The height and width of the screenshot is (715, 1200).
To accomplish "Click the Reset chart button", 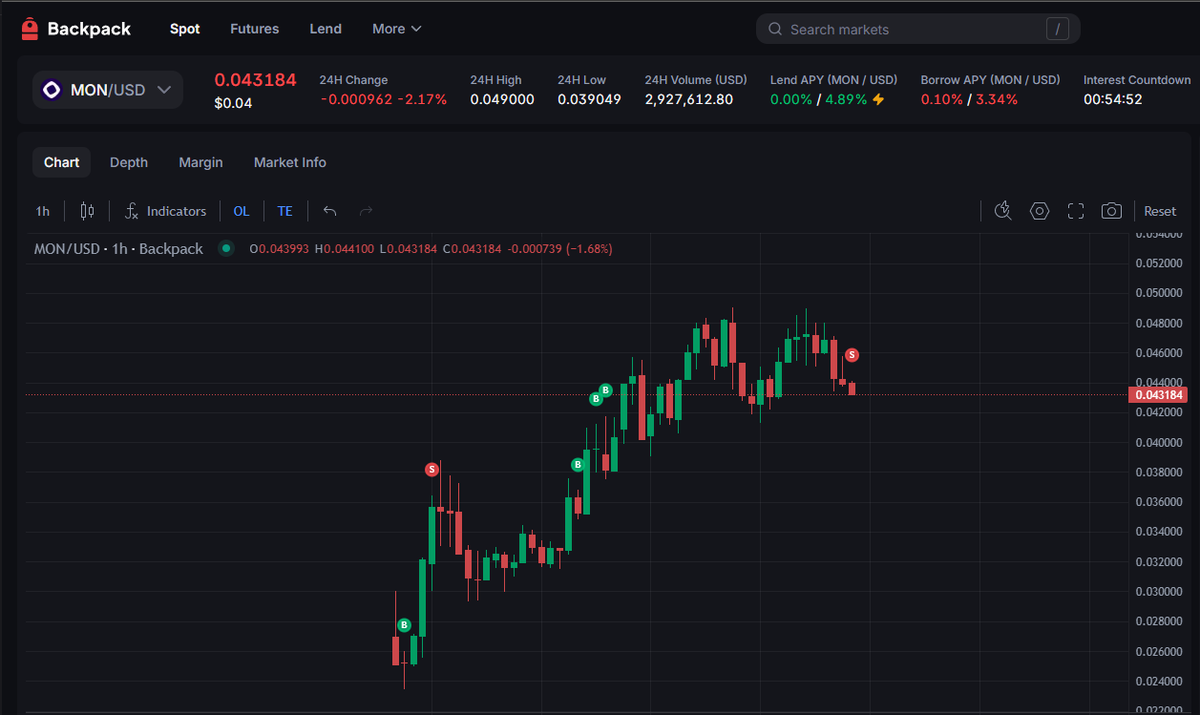I will click(1160, 211).
